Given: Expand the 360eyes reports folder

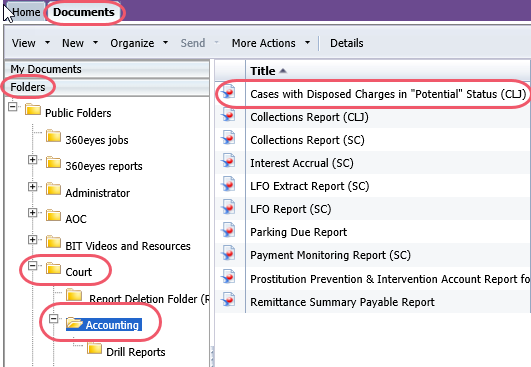Looking at the screenshot, I should [33, 159].
